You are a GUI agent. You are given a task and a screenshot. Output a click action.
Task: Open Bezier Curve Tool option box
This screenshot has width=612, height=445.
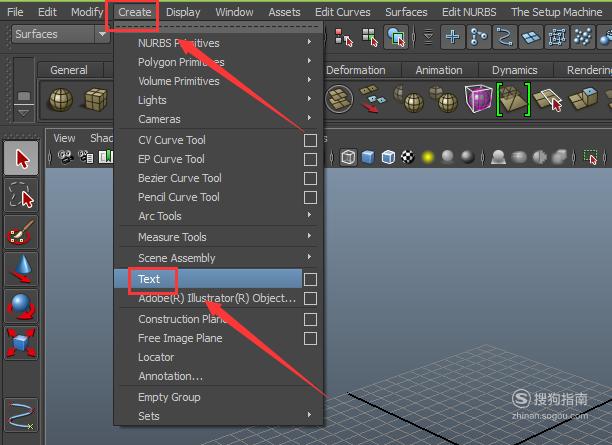click(310, 178)
